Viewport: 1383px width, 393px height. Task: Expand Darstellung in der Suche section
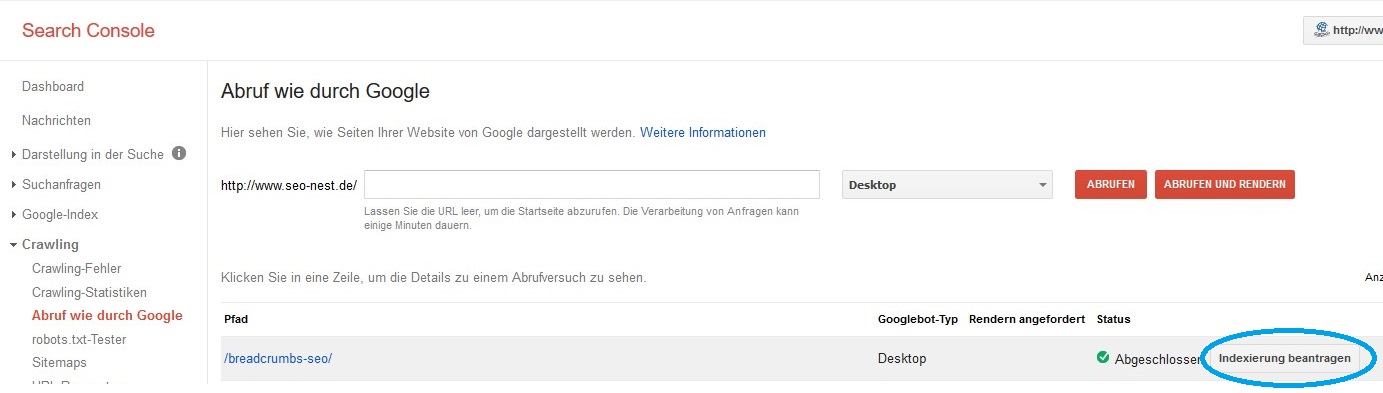[x=14, y=155]
